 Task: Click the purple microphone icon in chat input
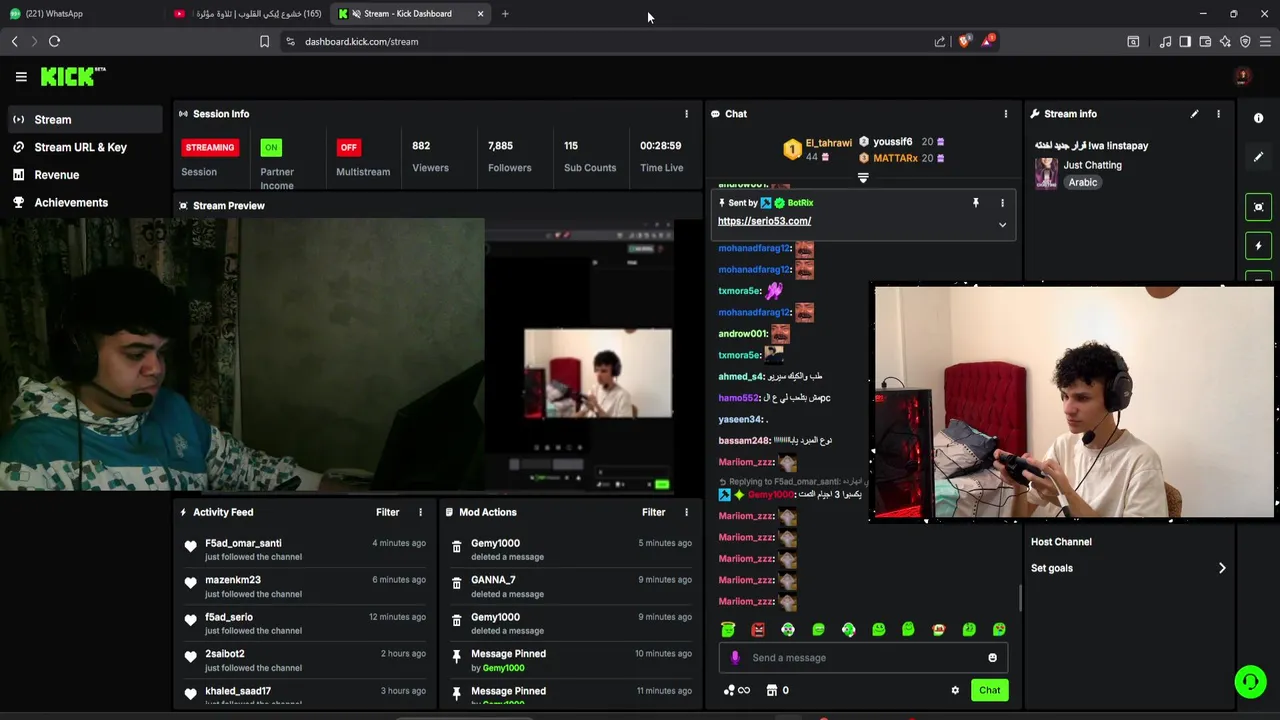[x=735, y=658]
